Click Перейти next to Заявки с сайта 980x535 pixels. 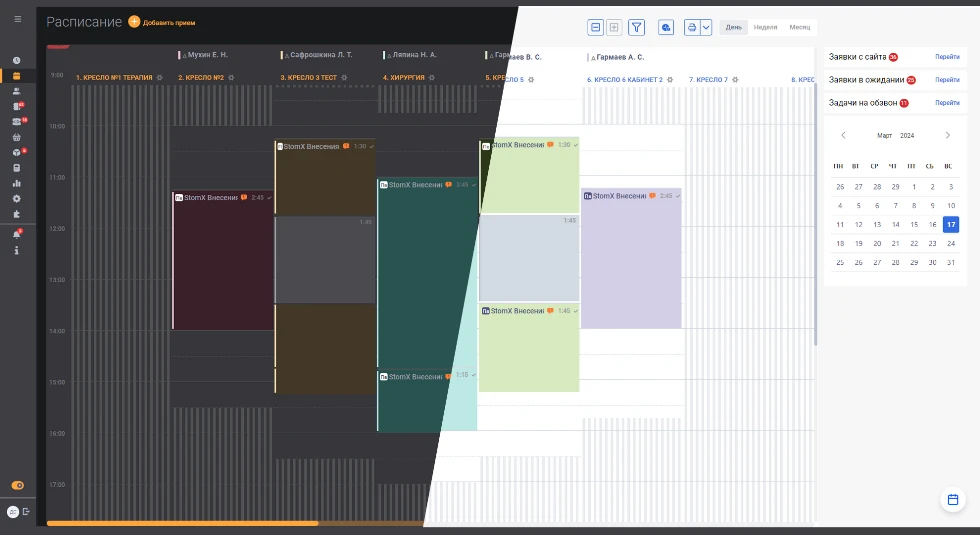(947, 57)
